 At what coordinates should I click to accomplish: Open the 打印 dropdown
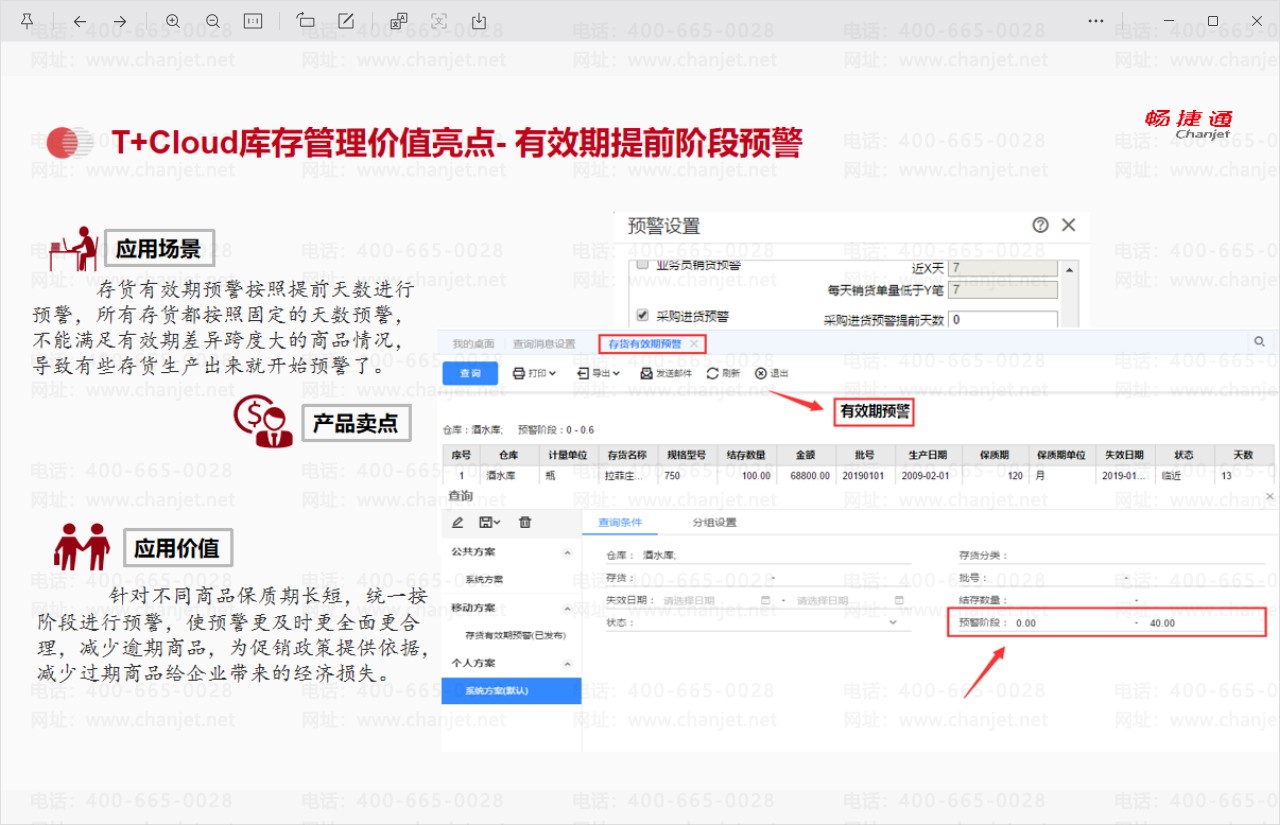coord(535,373)
